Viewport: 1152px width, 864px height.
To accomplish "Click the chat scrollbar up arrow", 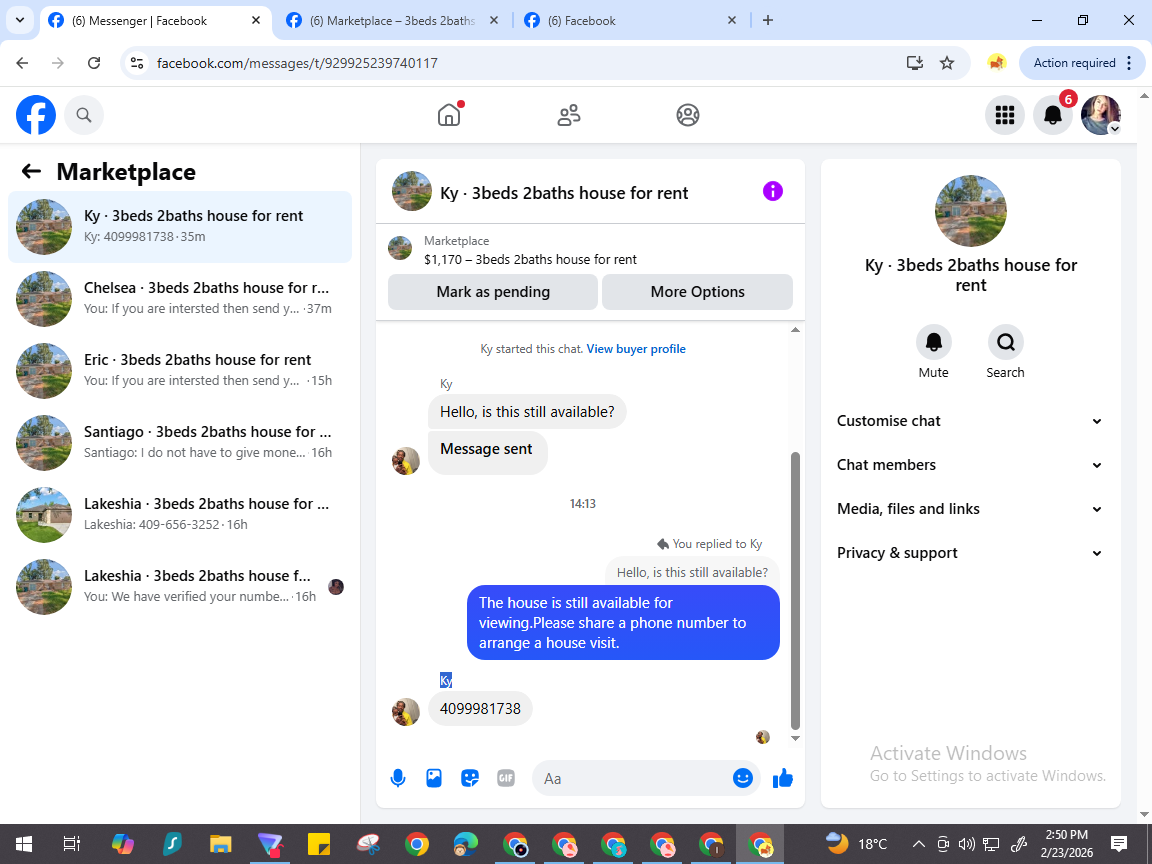I will pos(795,330).
